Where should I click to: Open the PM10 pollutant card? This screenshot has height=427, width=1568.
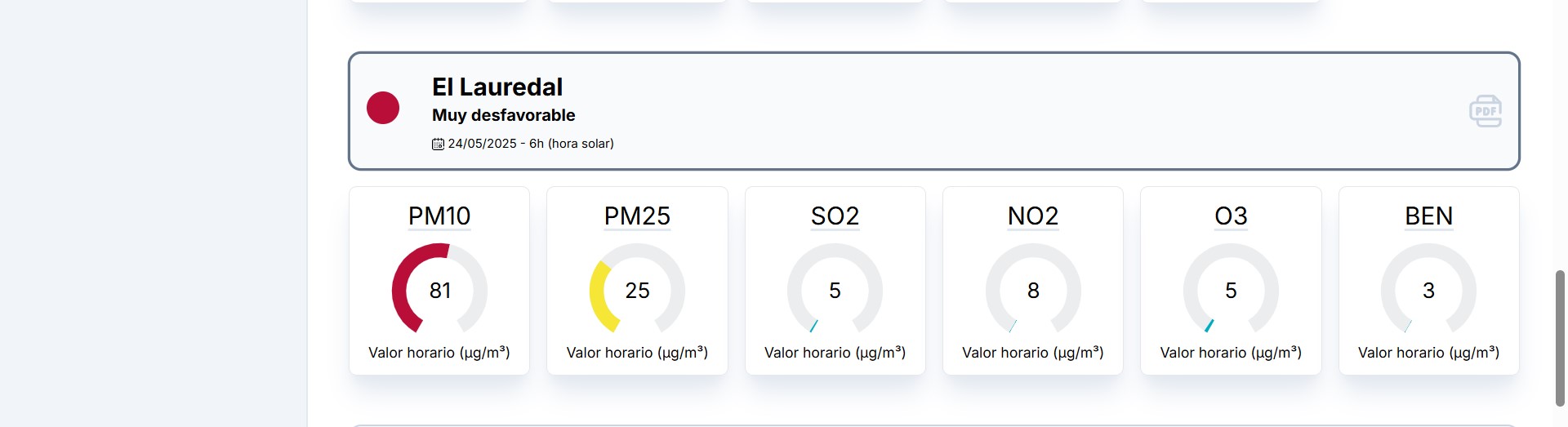point(439,281)
